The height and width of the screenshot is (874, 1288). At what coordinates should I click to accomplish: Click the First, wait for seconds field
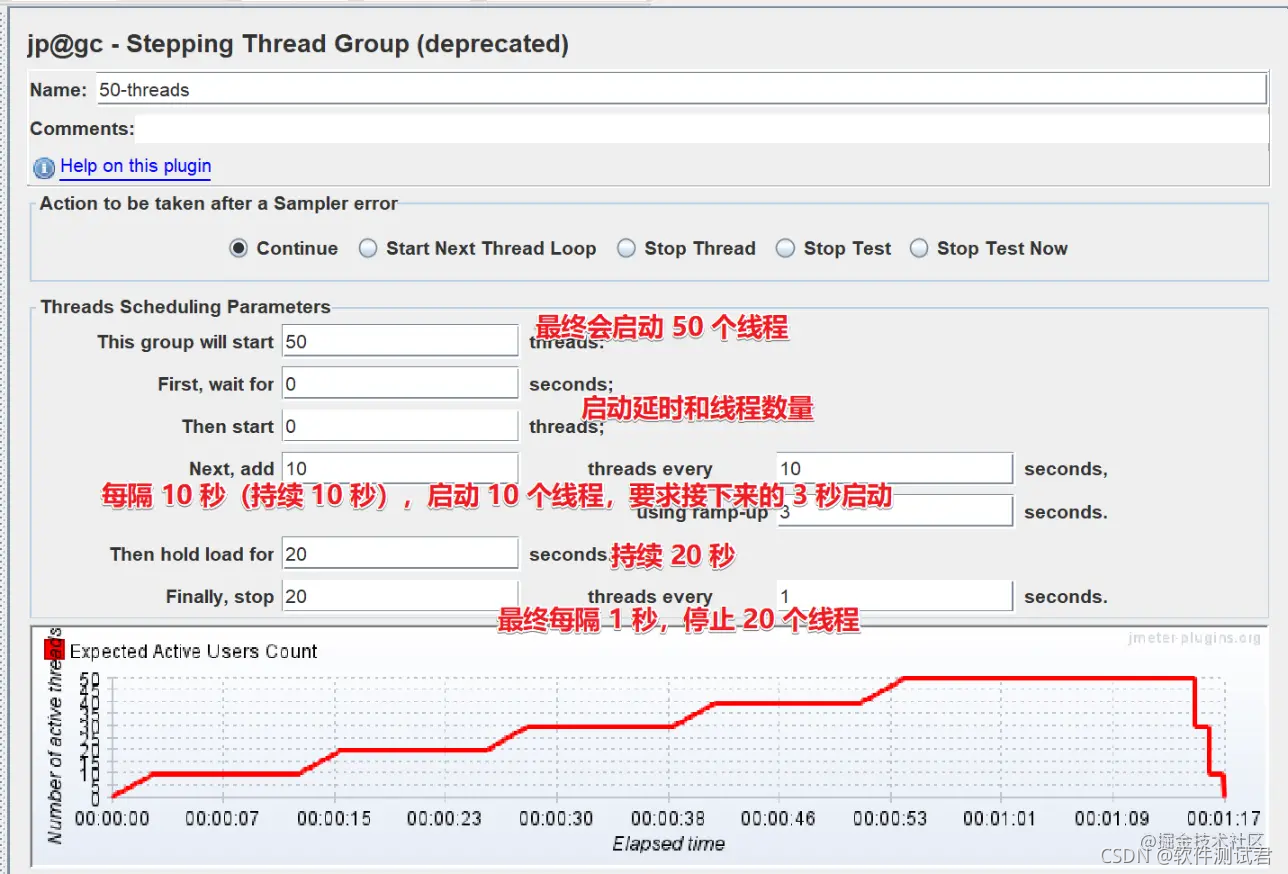click(400, 384)
